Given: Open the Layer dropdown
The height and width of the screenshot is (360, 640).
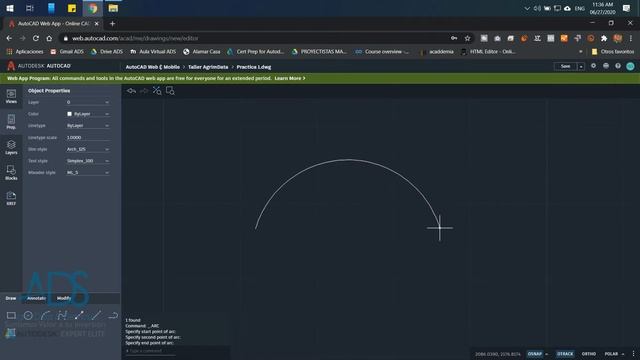Looking at the screenshot, I should 88,102.
